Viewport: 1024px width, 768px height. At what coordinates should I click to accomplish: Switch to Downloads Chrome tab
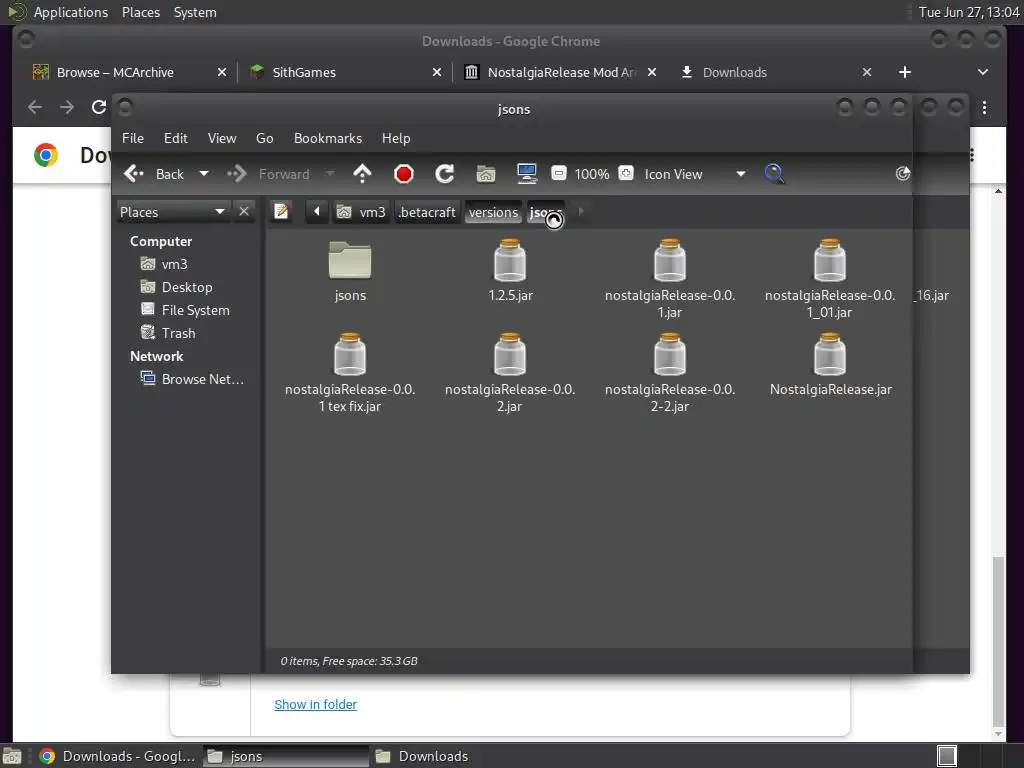tap(735, 72)
